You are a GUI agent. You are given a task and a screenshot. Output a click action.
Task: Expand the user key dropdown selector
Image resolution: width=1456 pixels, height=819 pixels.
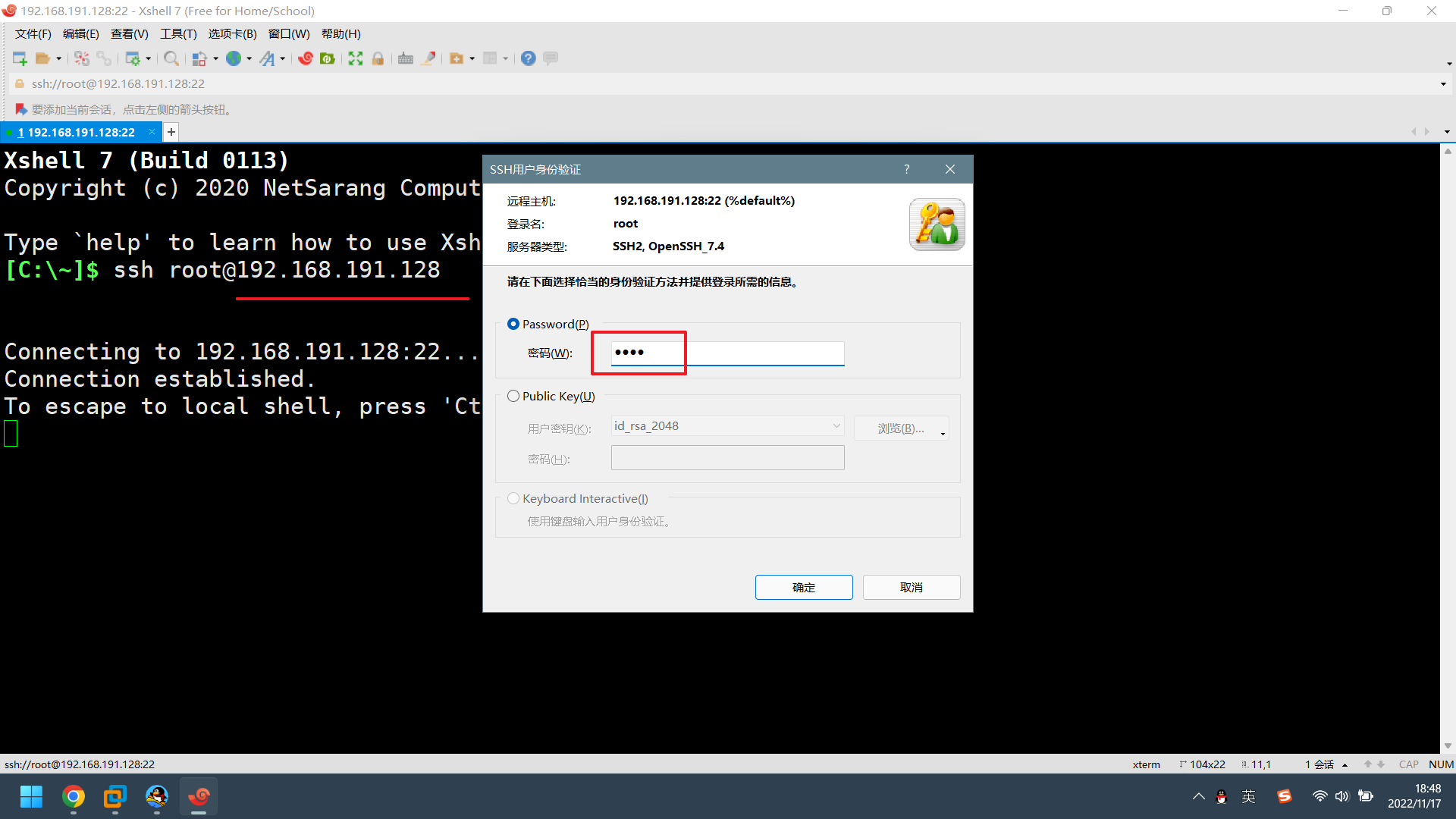point(834,426)
